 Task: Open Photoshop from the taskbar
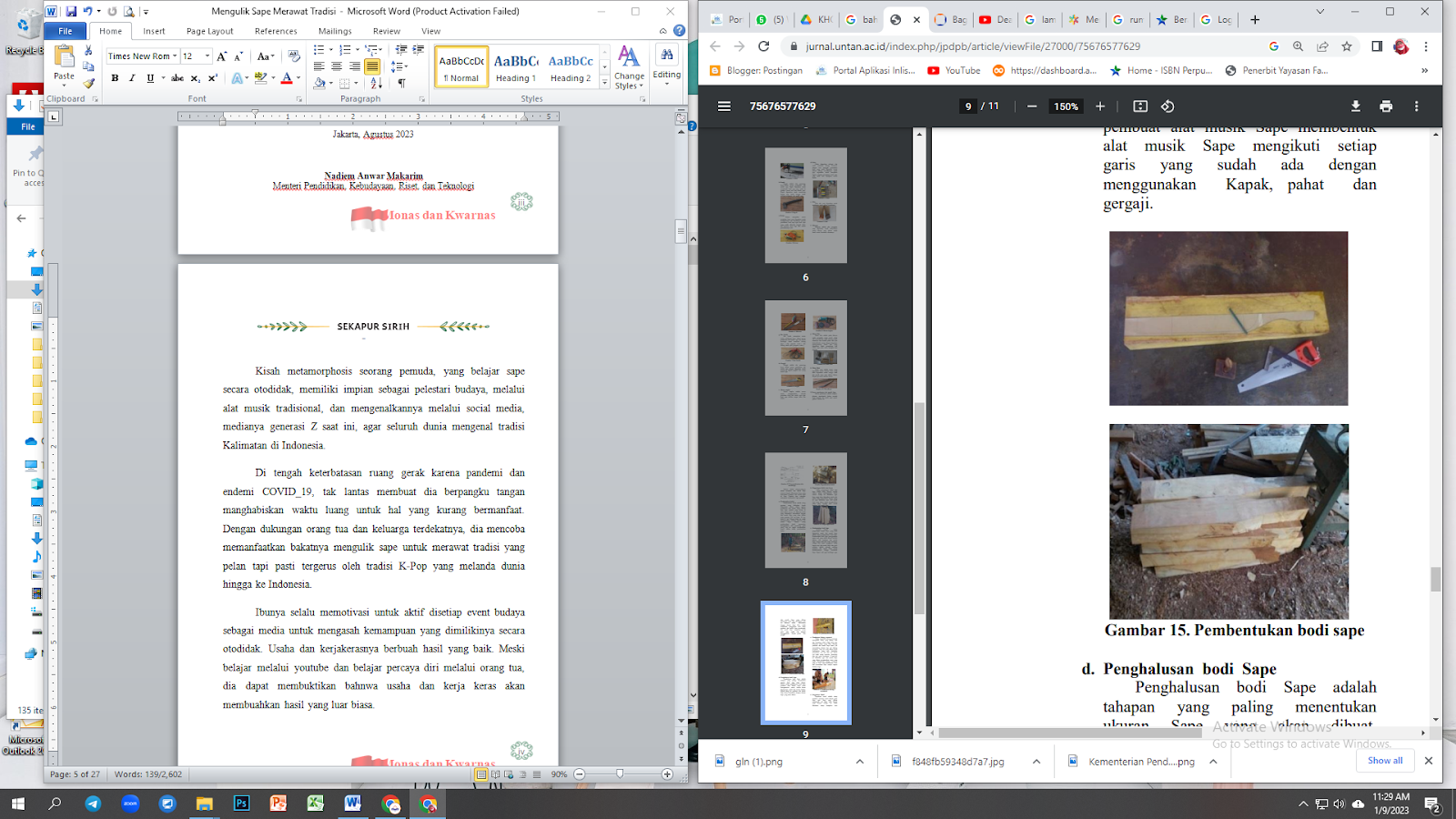click(241, 804)
